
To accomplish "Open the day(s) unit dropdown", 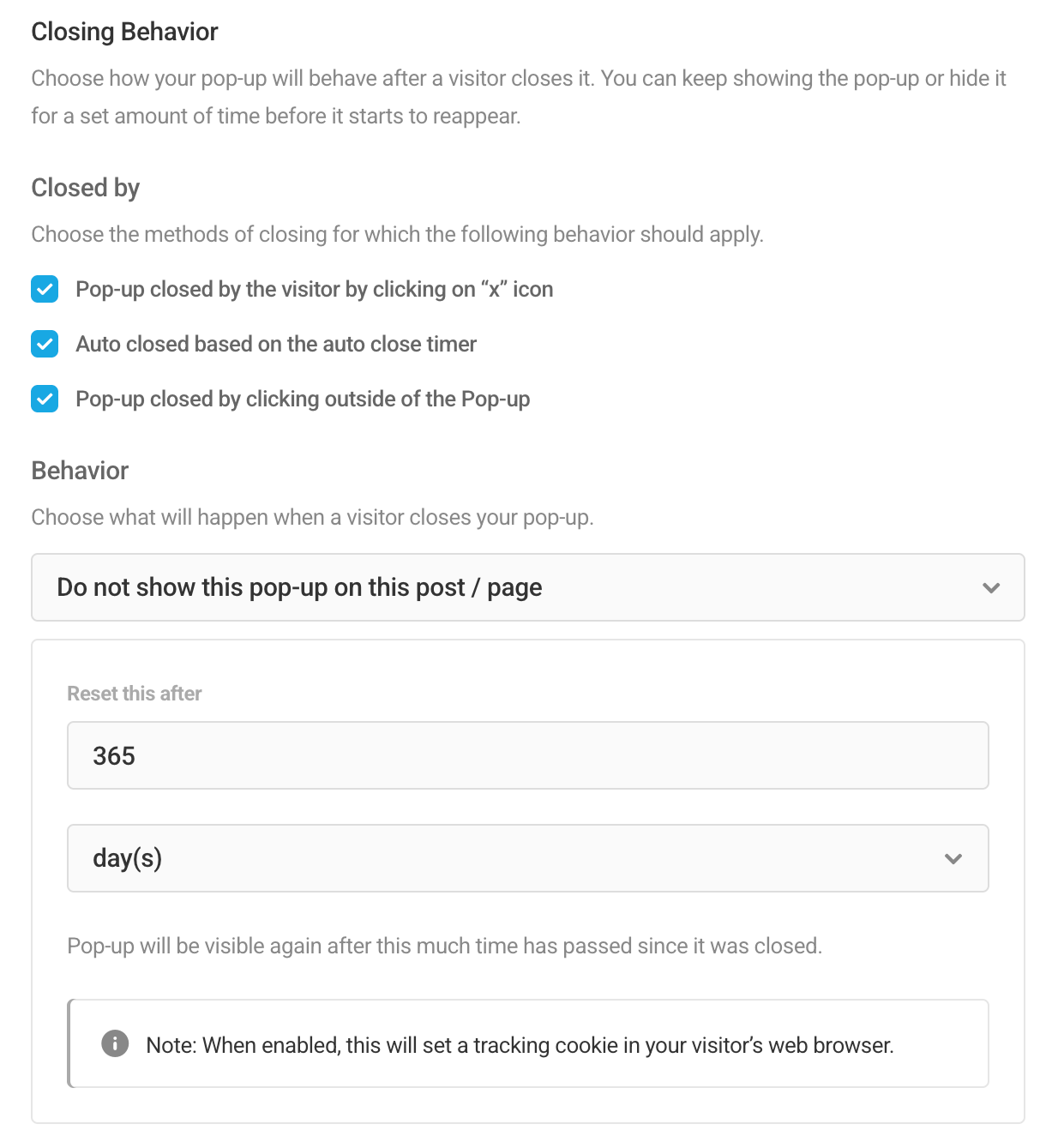I will click(528, 858).
